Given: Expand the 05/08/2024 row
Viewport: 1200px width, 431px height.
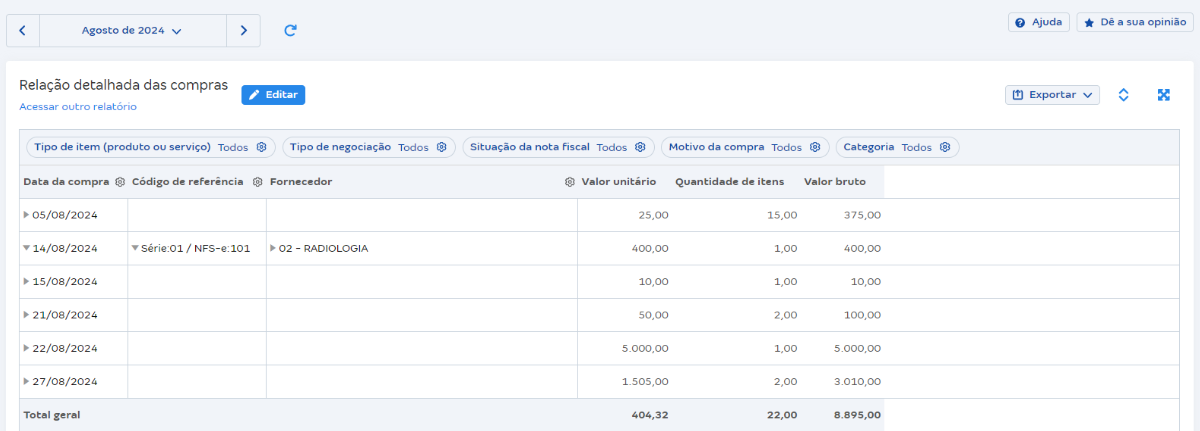Looking at the screenshot, I should coord(27,215).
